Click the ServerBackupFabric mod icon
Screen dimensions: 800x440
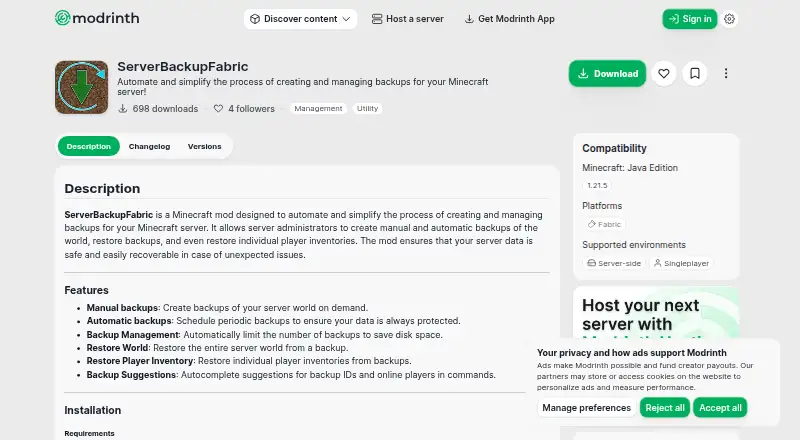tap(82, 87)
